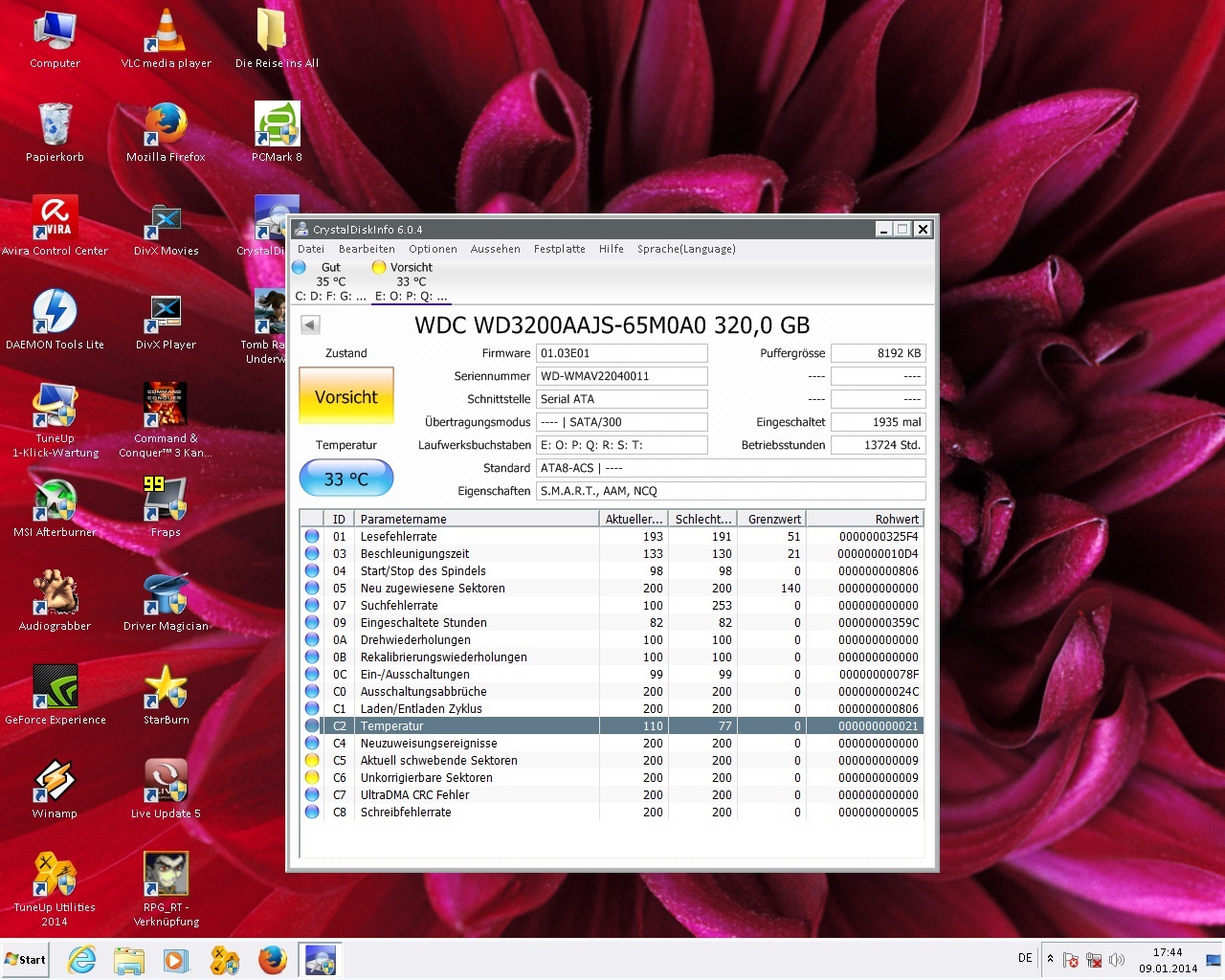1225x980 pixels.
Task: Click the DE language indicator in taskbar
Action: coord(1025,958)
